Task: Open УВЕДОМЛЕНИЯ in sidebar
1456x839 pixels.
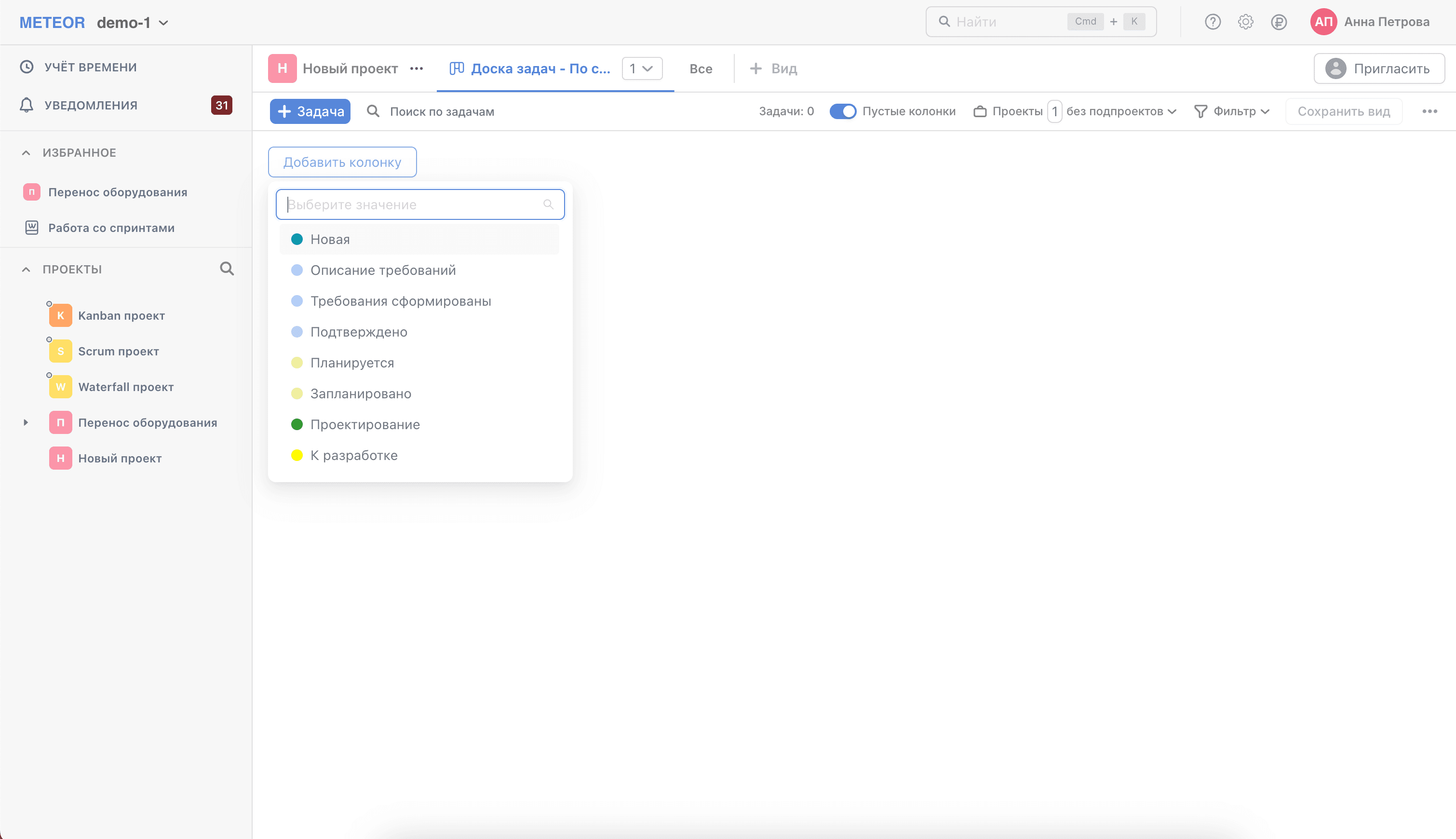Action: 91,105
